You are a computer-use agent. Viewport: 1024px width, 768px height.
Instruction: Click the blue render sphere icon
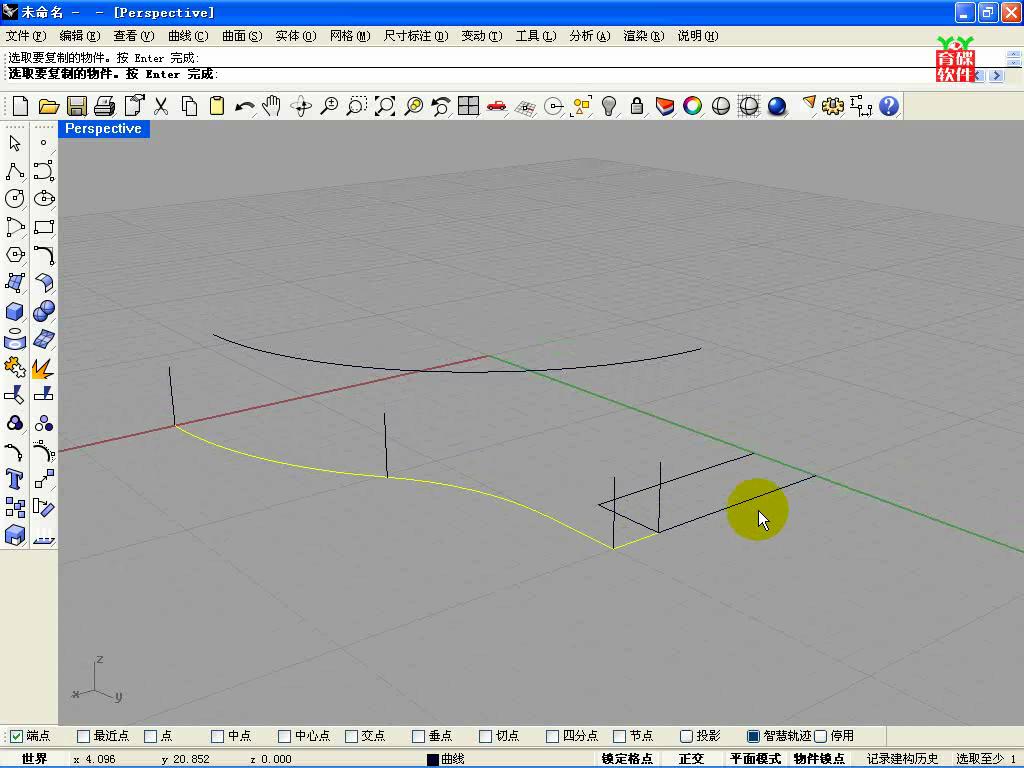pyautogui.click(x=776, y=106)
